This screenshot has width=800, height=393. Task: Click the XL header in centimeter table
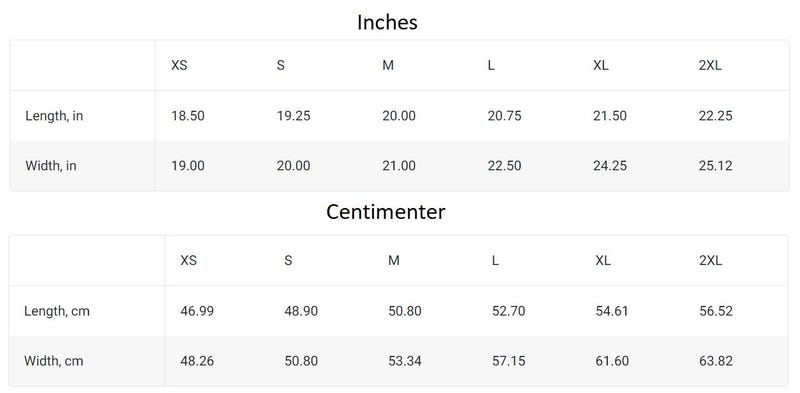coord(603,260)
